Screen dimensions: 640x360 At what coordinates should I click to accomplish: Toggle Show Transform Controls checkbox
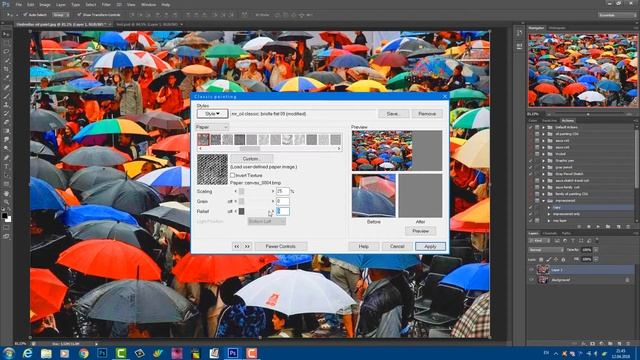pyautogui.click(x=79, y=15)
